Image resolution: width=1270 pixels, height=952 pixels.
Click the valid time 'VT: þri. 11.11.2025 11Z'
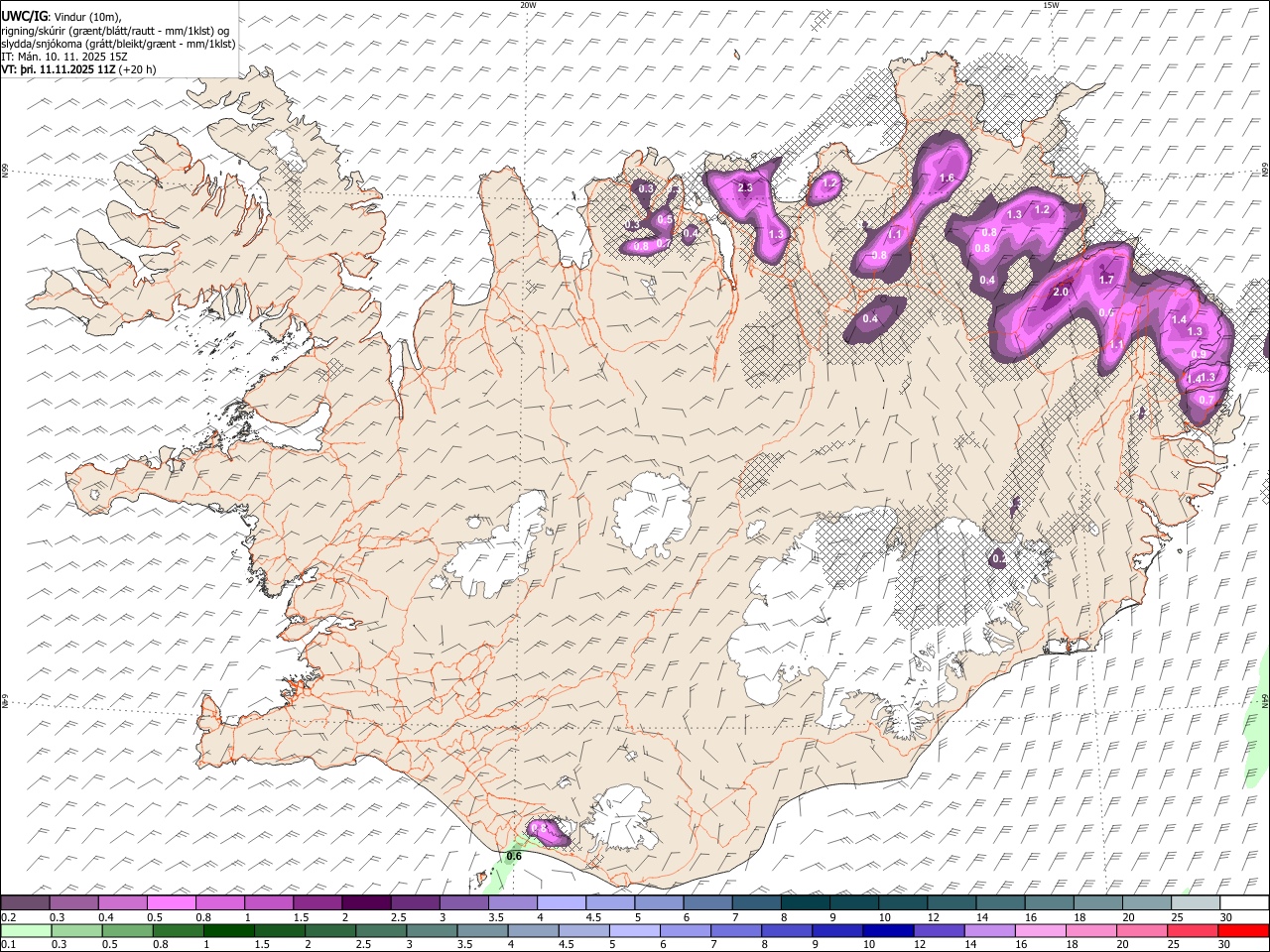[x=59, y=69]
